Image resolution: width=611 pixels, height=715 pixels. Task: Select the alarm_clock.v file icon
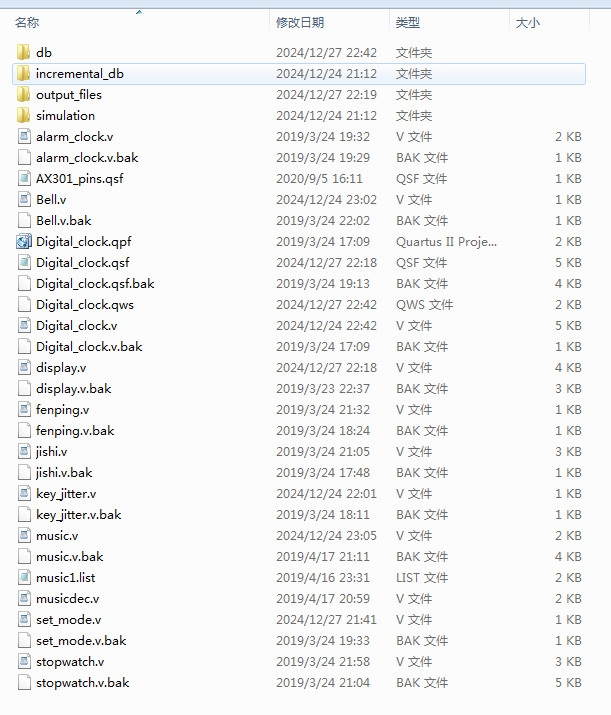click(24, 136)
